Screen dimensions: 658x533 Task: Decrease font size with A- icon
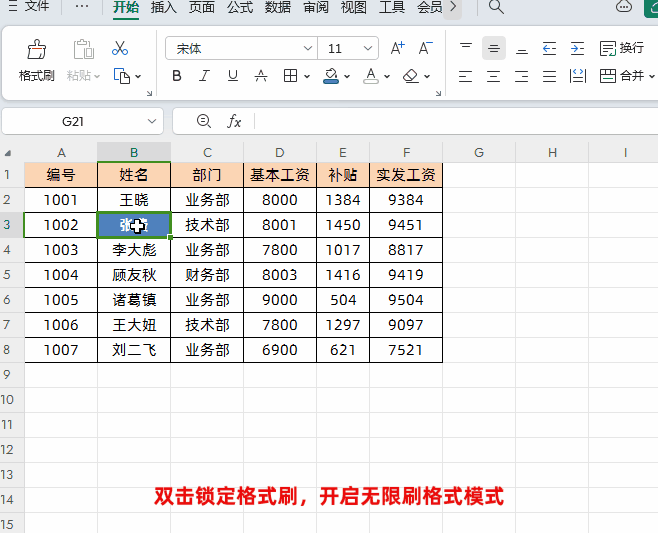(x=426, y=48)
